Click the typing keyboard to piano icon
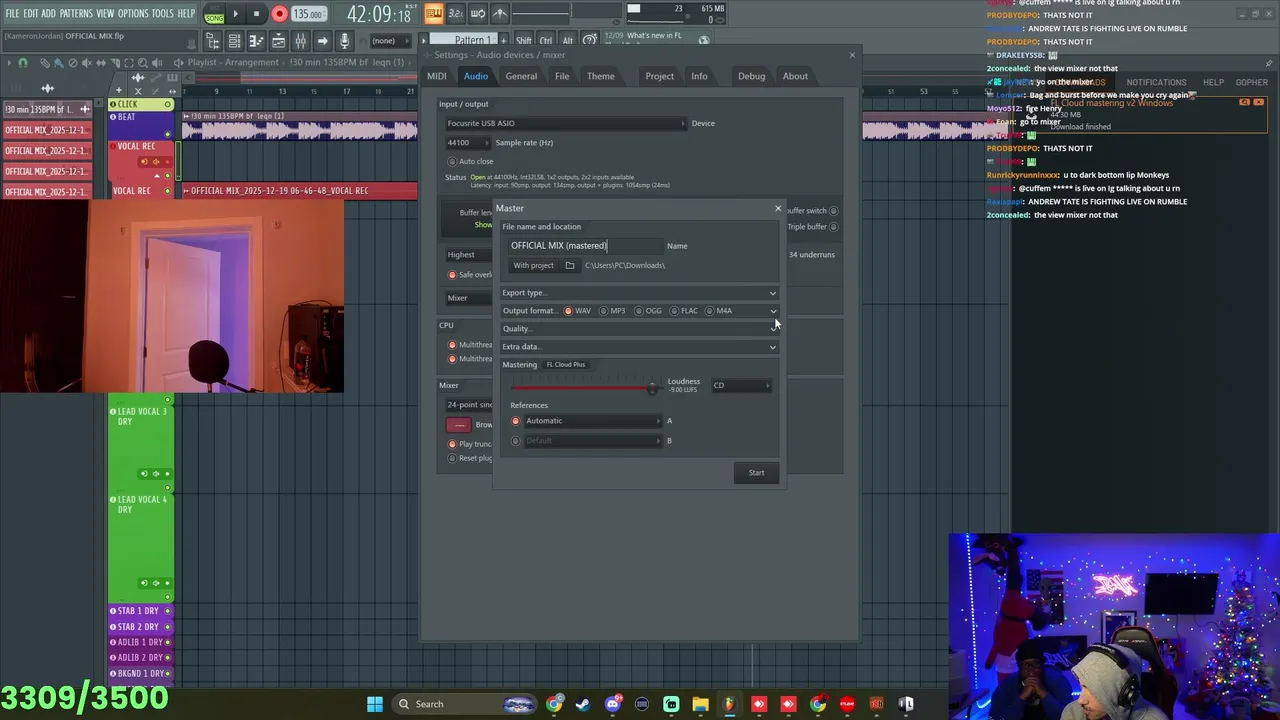 coord(433,13)
